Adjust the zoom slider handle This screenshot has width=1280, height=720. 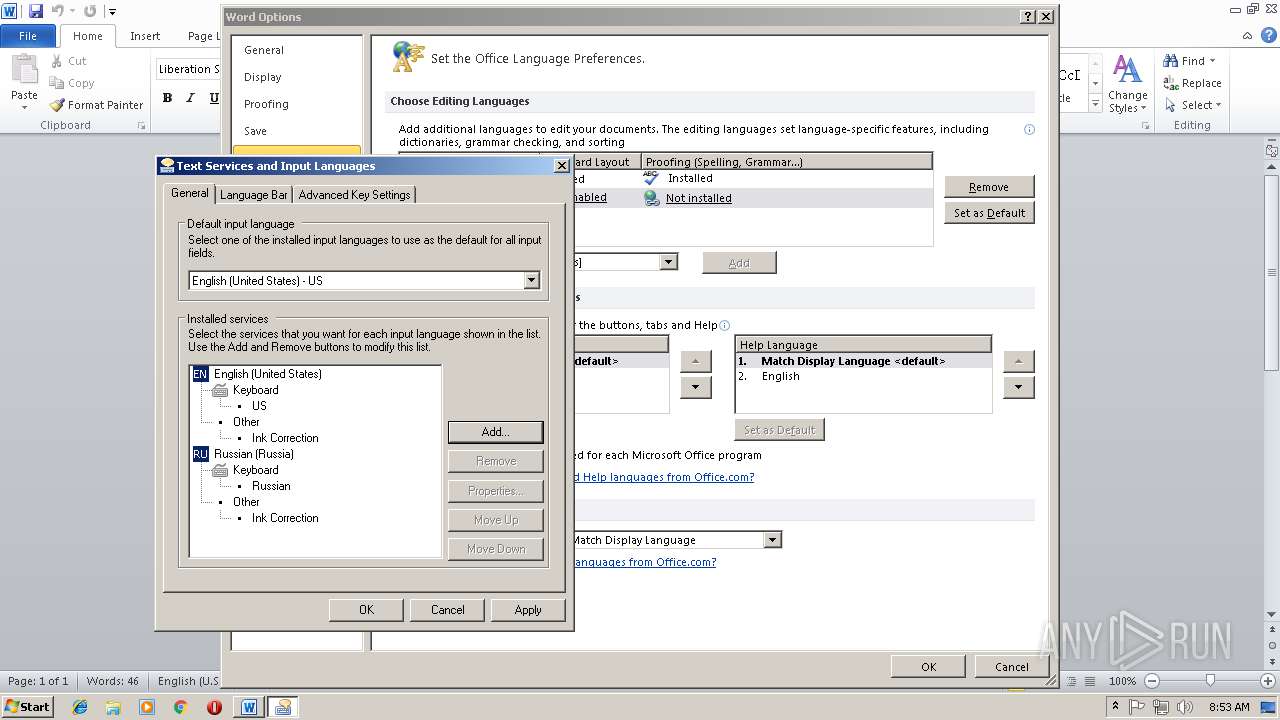tap(1210, 681)
